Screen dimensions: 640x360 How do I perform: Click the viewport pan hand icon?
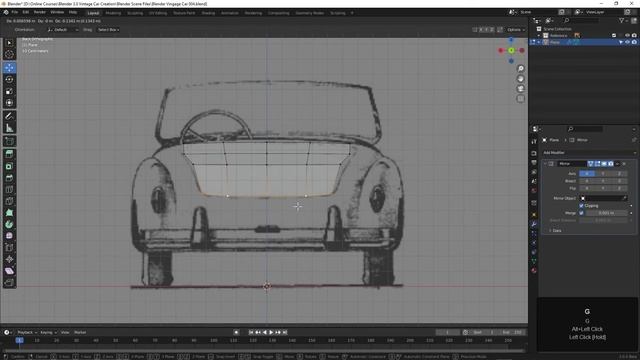tap(520, 79)
